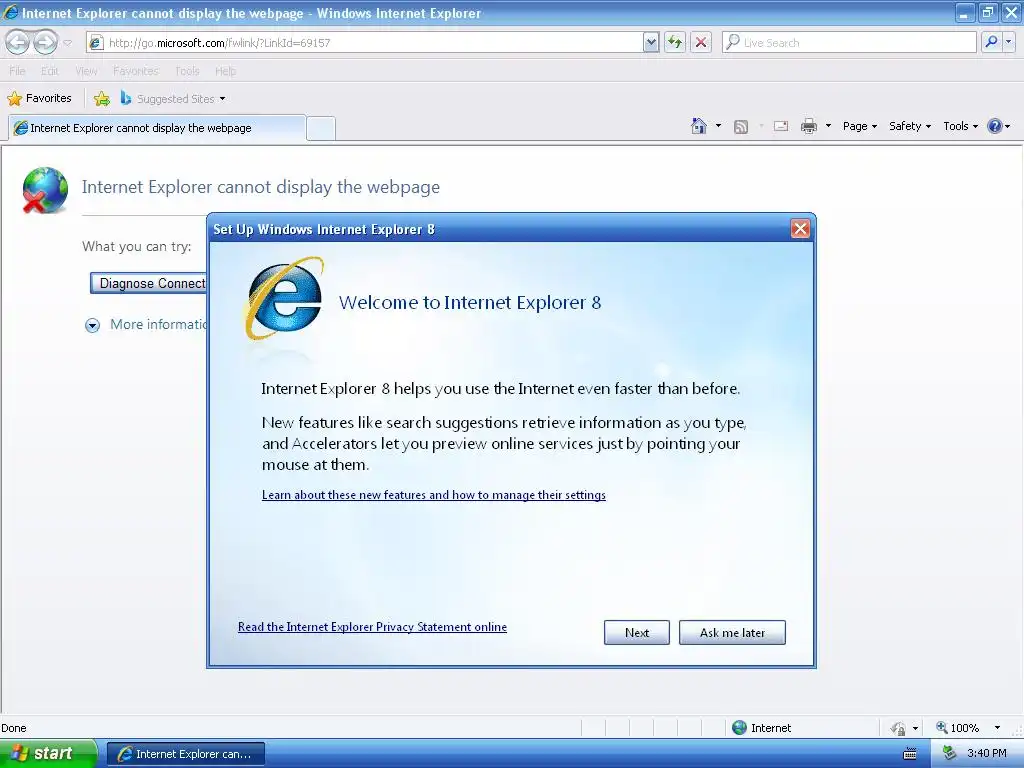1024x768 pixels.
Task: Click the Next button
Action: point(637,632)
